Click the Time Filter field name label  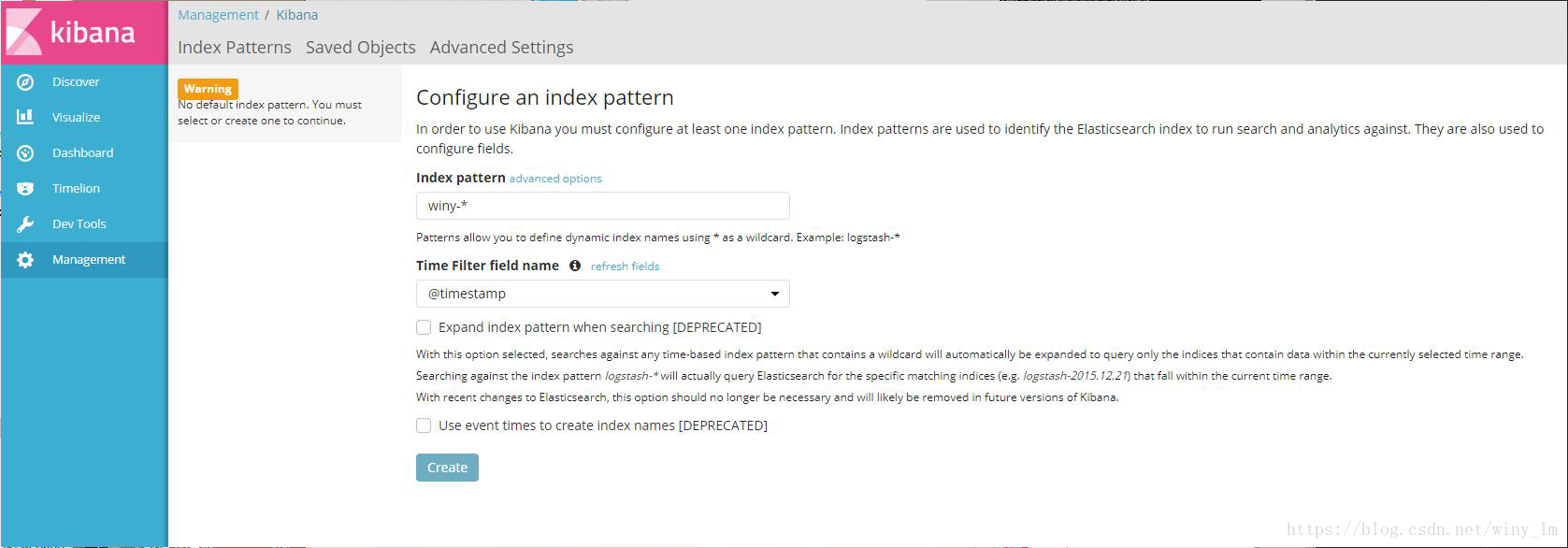tap(487, 266)
